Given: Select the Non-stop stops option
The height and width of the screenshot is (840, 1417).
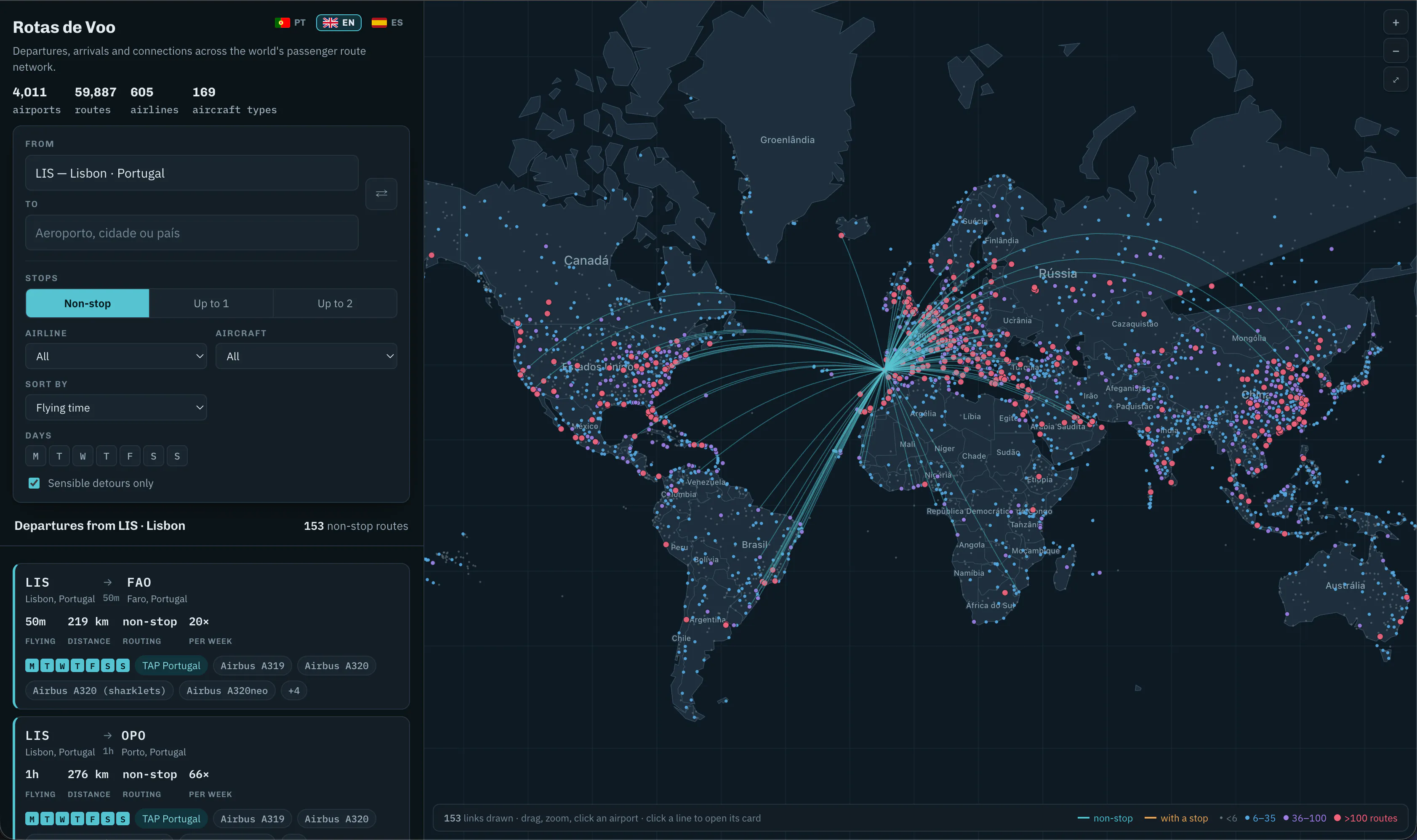Looking at the screenshot, I should click(87, 303).
